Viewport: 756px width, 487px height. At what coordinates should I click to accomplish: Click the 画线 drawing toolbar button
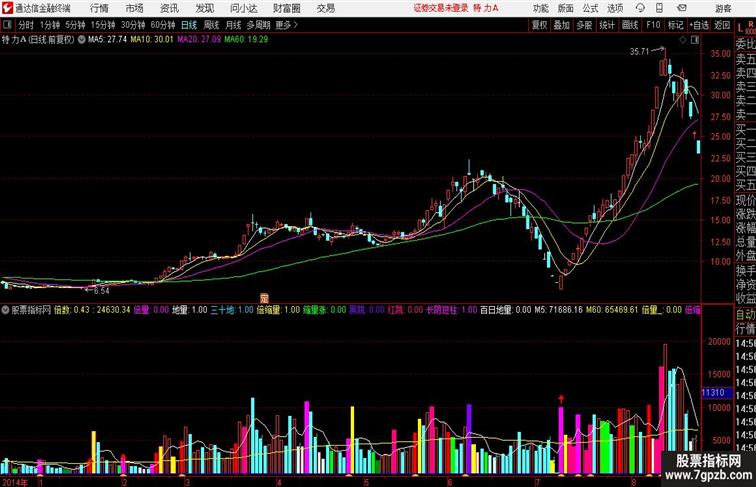(630, 25)
